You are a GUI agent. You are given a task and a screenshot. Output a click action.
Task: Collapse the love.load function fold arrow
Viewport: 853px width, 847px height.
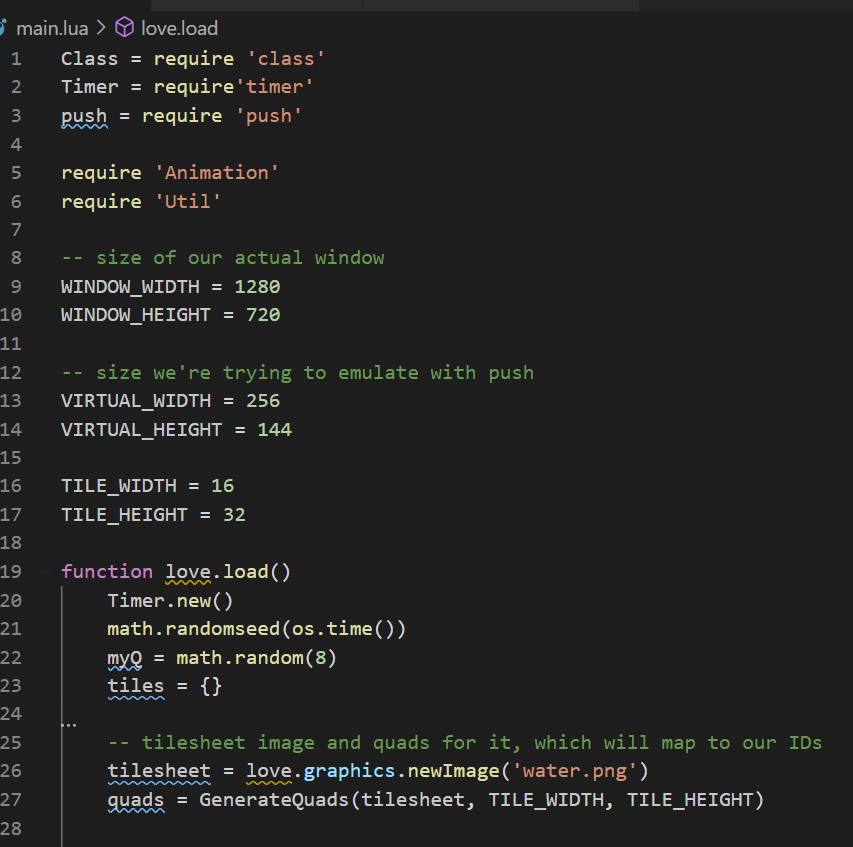tap(45, 571)
